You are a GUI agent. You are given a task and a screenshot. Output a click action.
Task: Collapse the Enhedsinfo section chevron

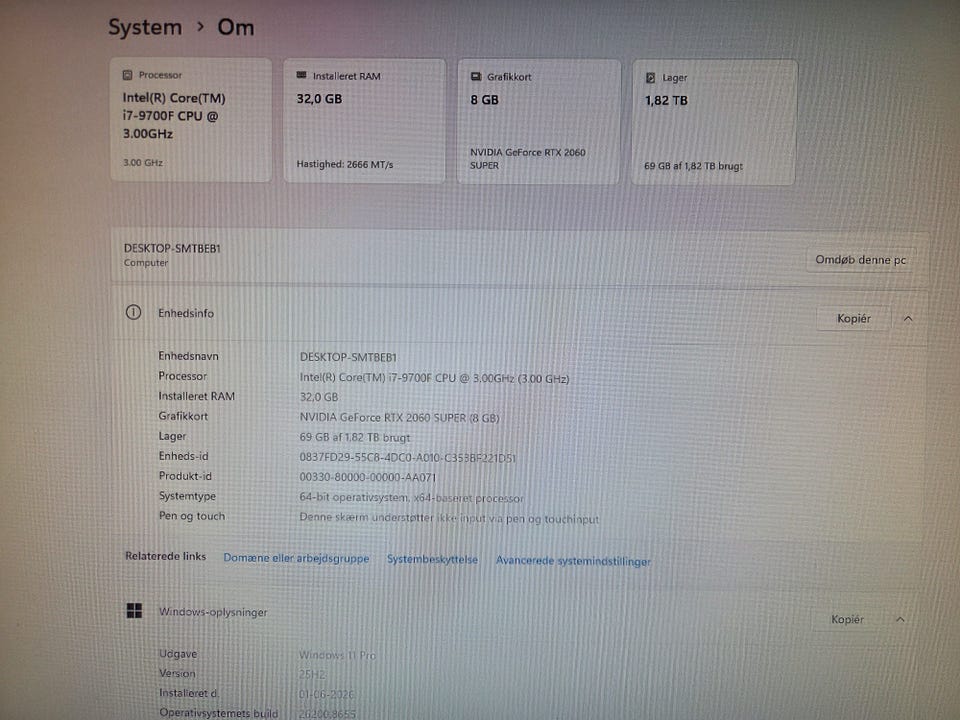pyautogui.click(x=908, y=318)
